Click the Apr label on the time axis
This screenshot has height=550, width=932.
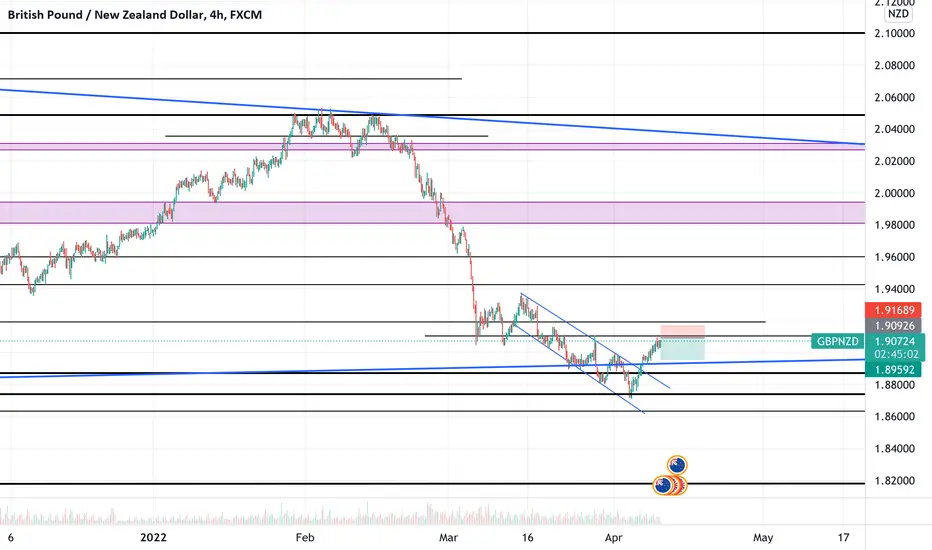point(613,538)
